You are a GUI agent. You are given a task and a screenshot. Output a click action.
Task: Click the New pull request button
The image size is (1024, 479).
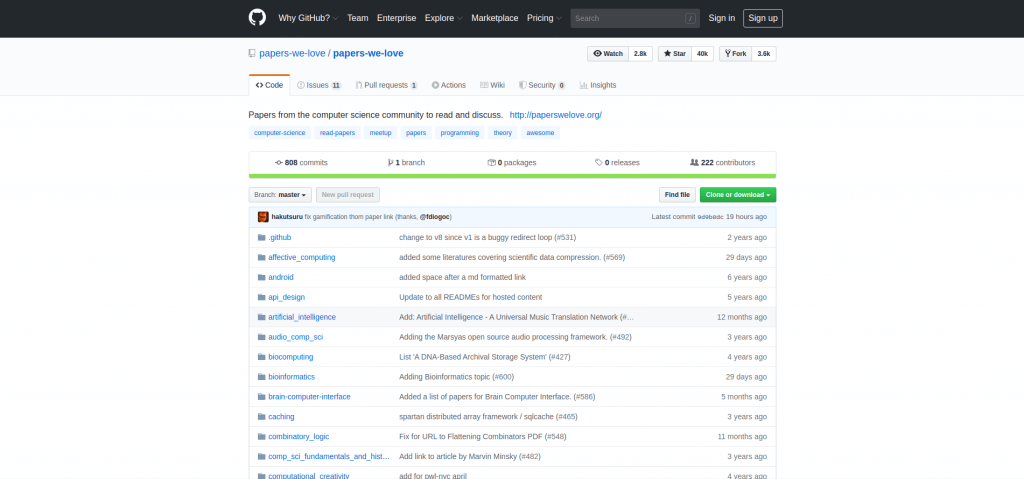click(x=347, y=195)
